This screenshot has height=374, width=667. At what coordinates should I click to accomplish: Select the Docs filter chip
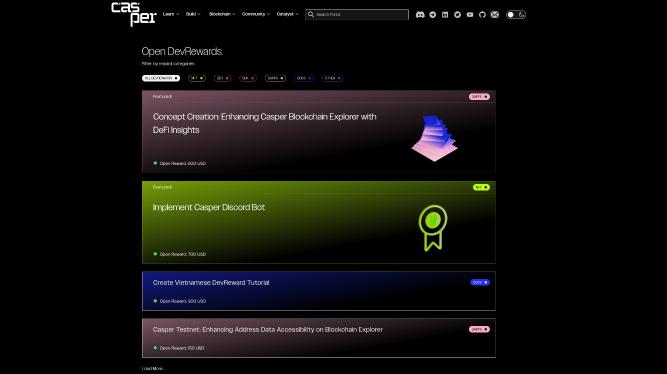coord(304,78)
